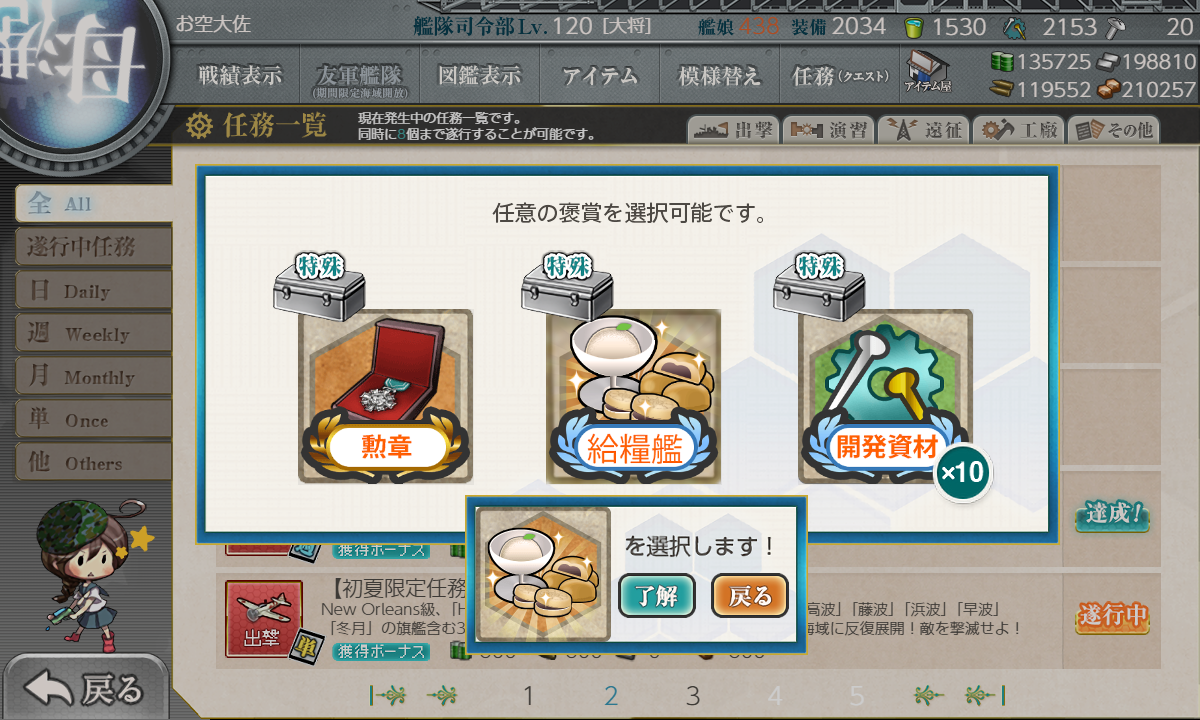Confirm selection with 了解 button
Screen dimensions: 1200x720
click(x=656, y=597)
